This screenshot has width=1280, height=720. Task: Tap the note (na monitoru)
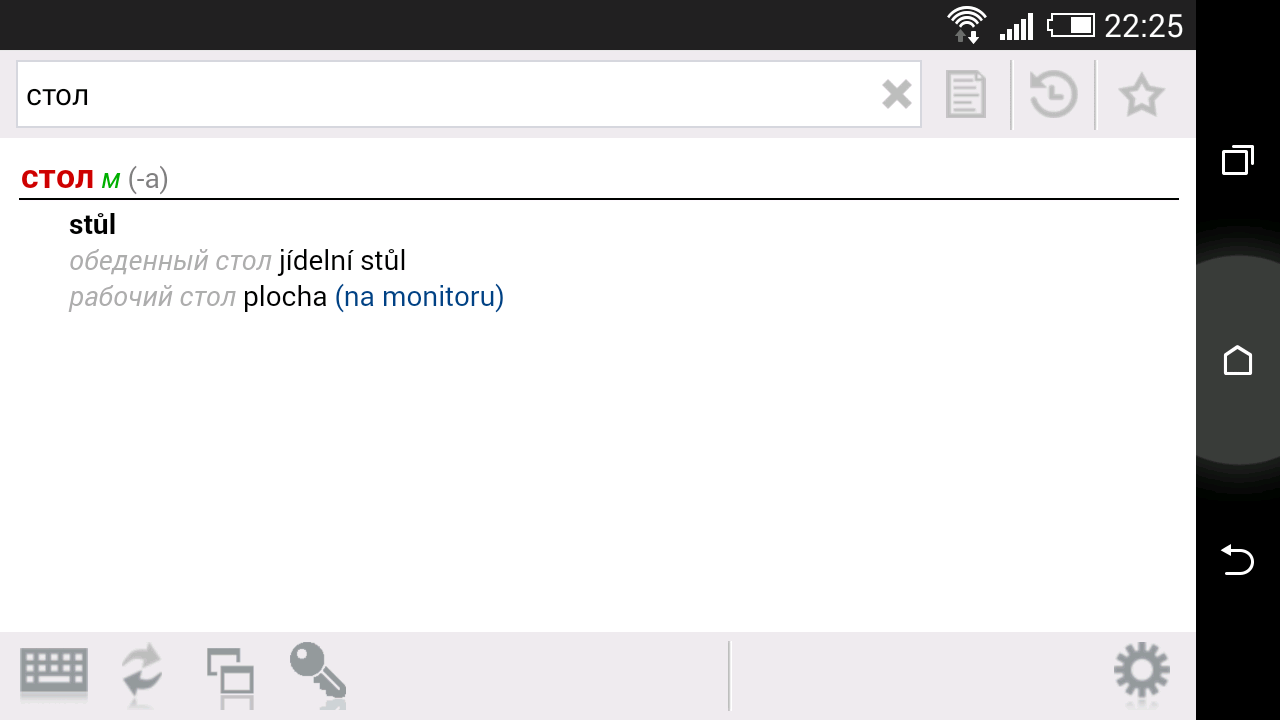click(419, 297)
